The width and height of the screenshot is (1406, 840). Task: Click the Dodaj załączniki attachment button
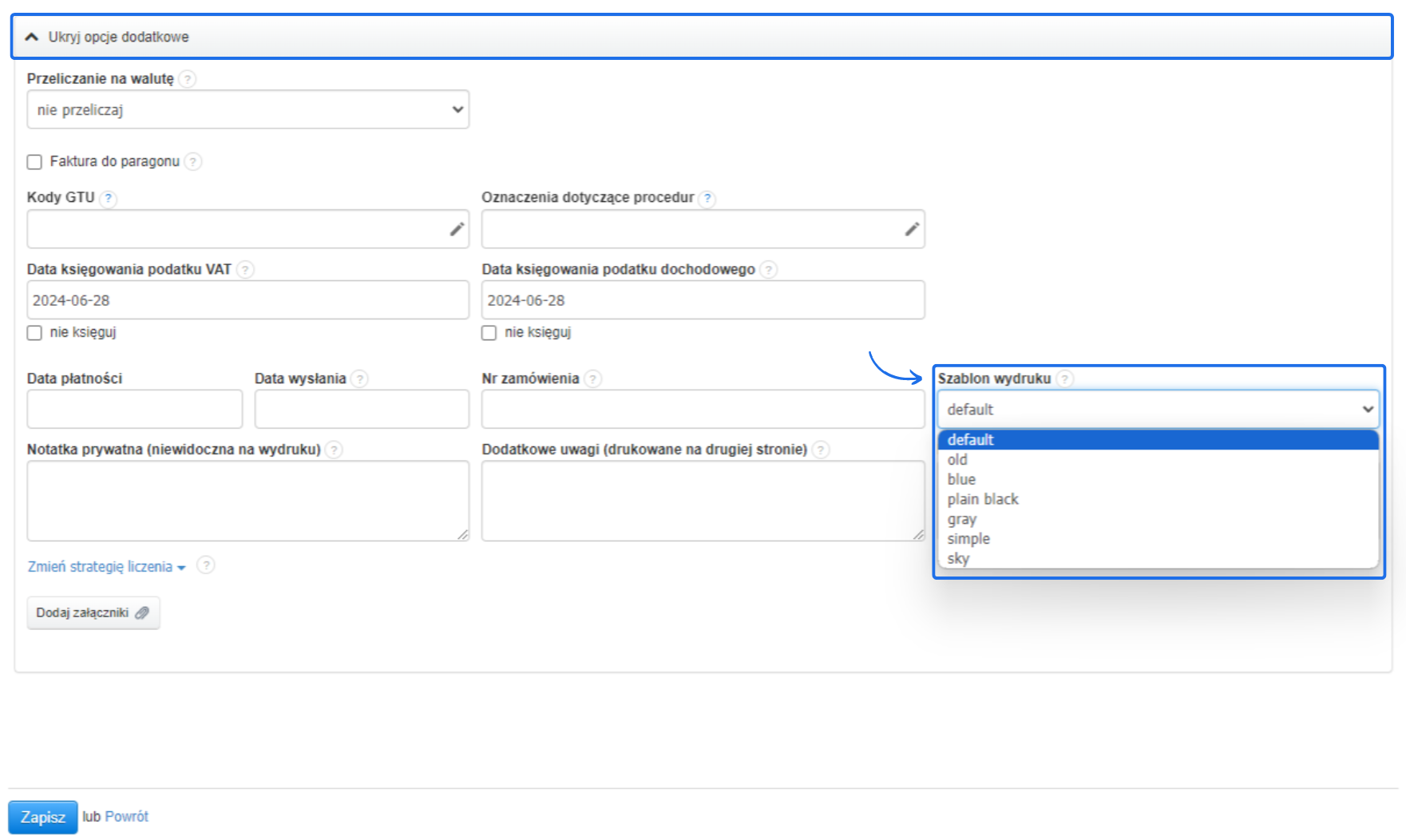(x=93, y=613)
